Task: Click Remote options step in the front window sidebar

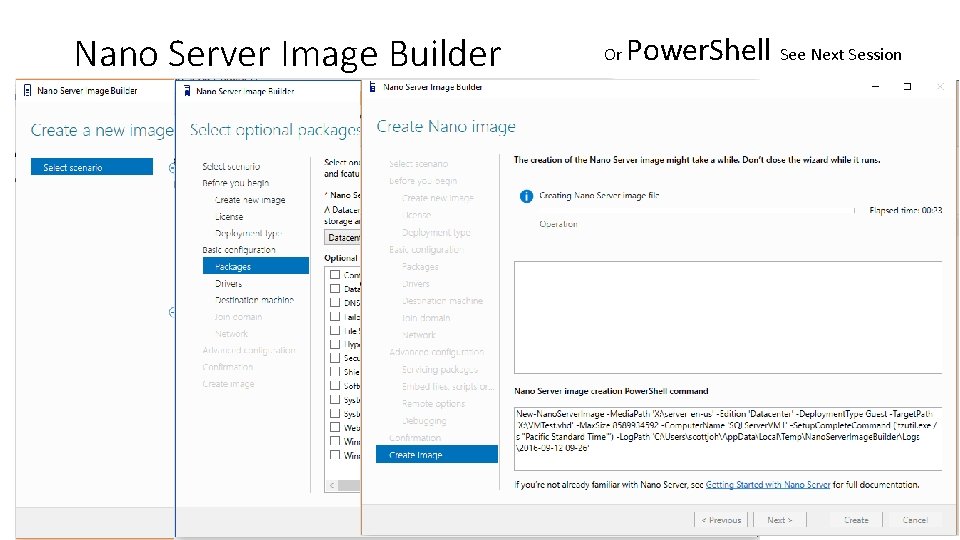Action: click(x=433, y=403)
